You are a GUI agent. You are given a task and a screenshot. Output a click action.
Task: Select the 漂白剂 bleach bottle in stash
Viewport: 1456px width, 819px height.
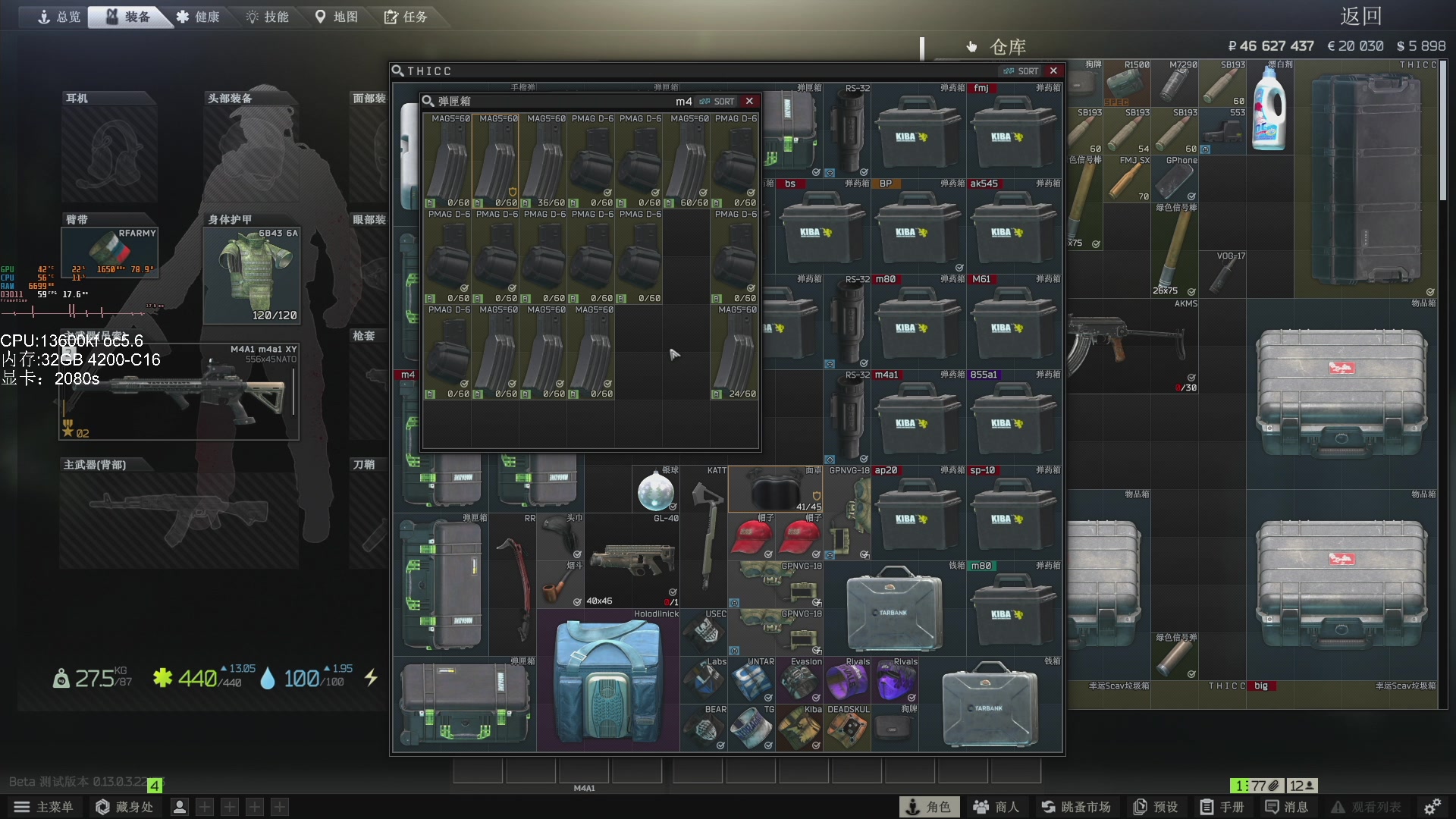[x=1270, y=107]
